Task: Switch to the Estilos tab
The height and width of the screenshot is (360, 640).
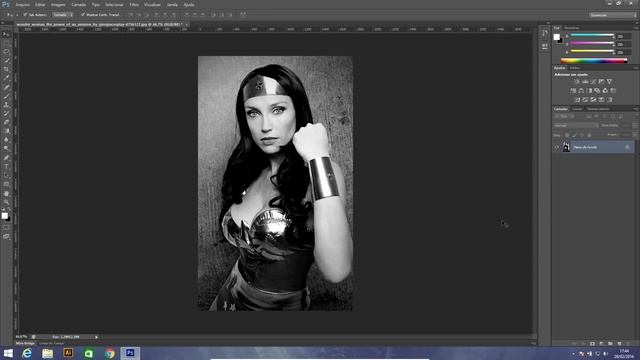Action: 575,68
